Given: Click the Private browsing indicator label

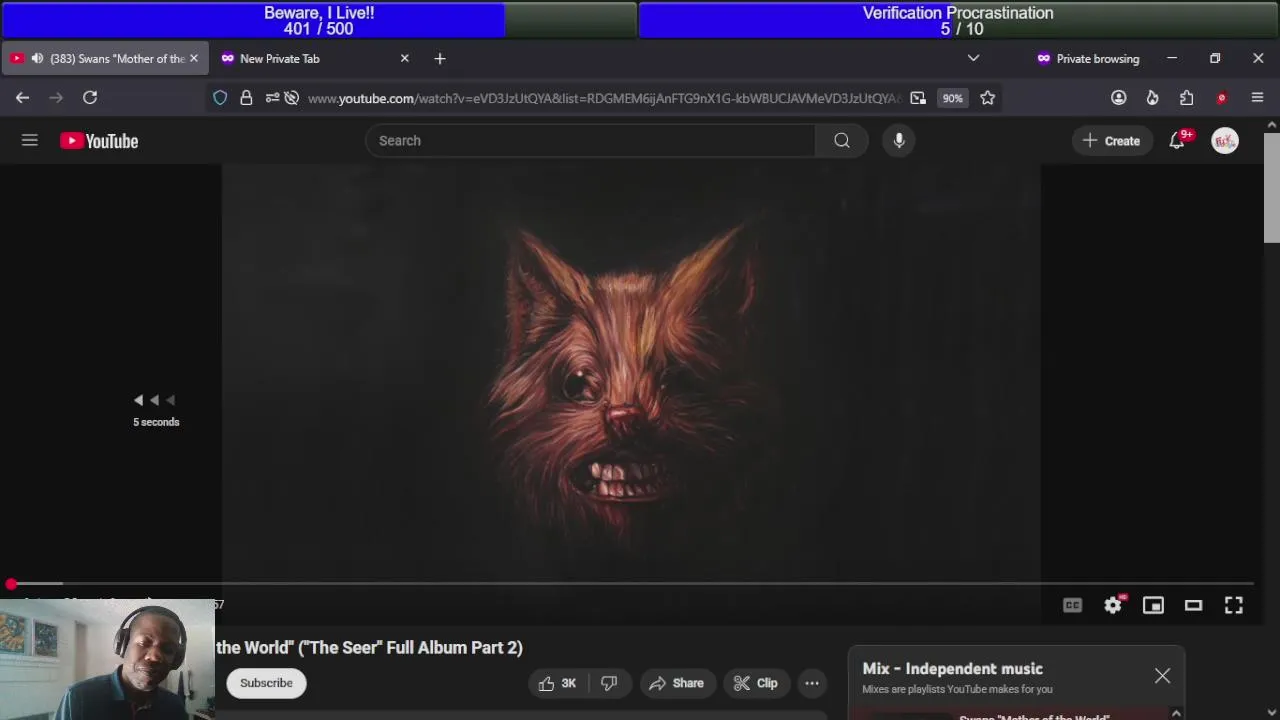Looking at the screenshot, I should [1087, 59].
